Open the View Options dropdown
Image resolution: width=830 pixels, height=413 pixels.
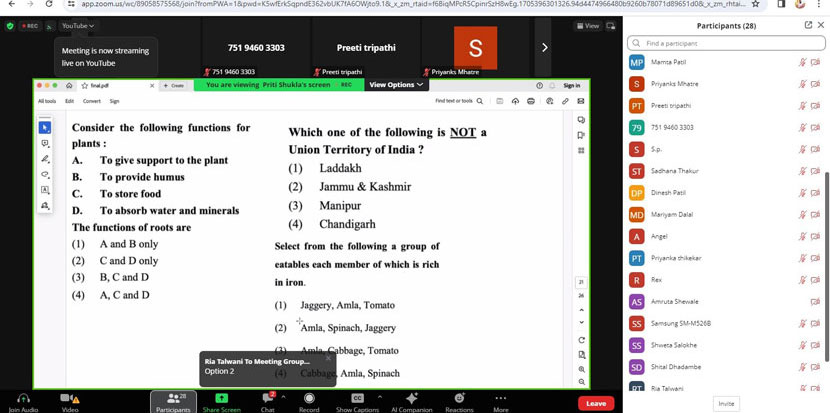pos(396,85)
